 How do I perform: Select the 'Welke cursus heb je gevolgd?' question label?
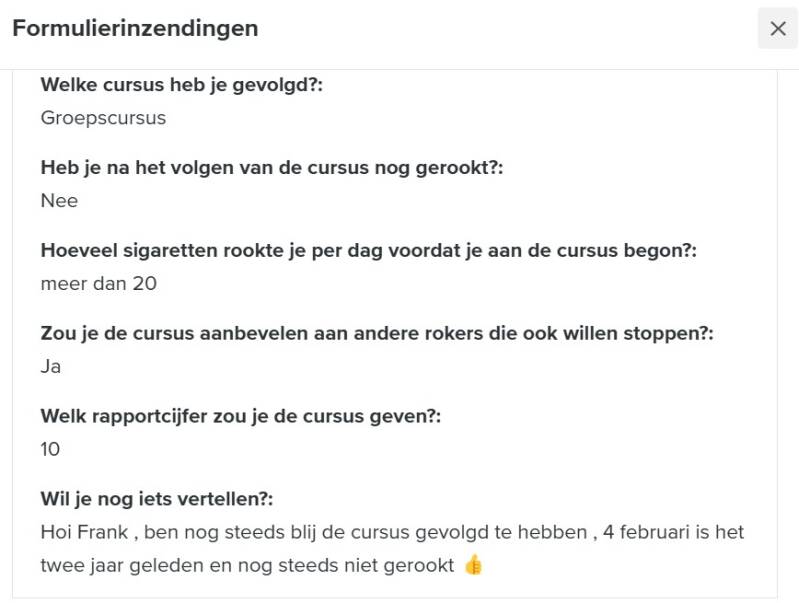point(181,85)
